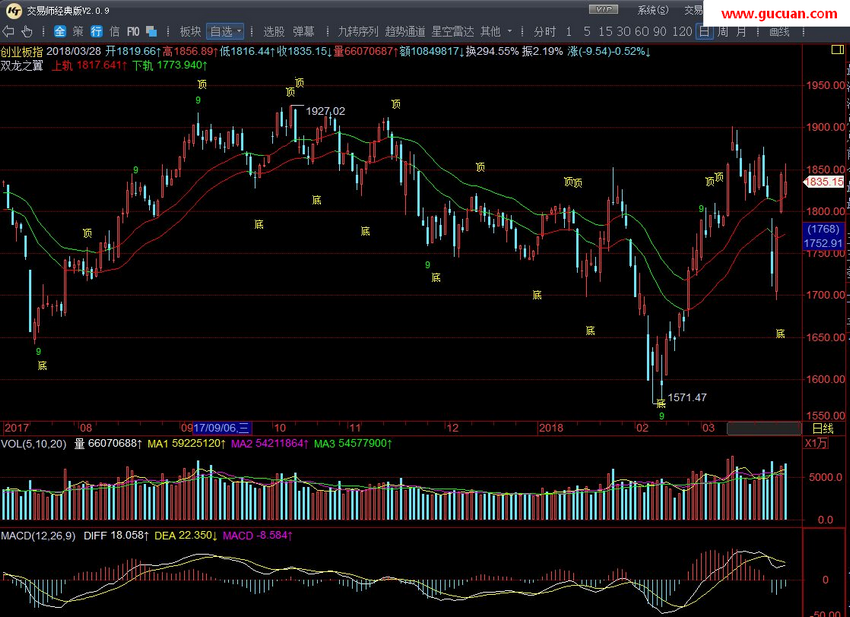Click the VIP button
Screen dimensions: 850x617
coord(603,10)
